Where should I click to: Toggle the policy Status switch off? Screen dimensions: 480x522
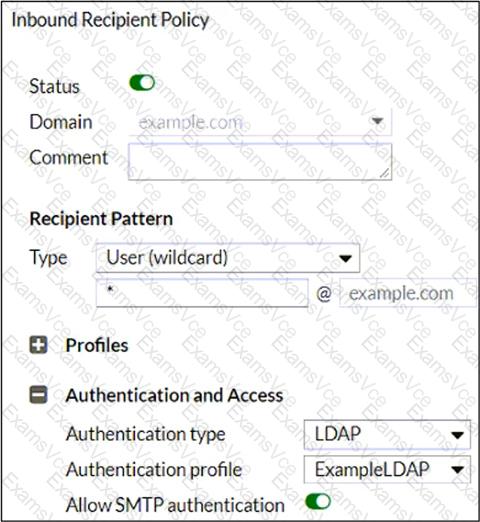coord(142,83)
